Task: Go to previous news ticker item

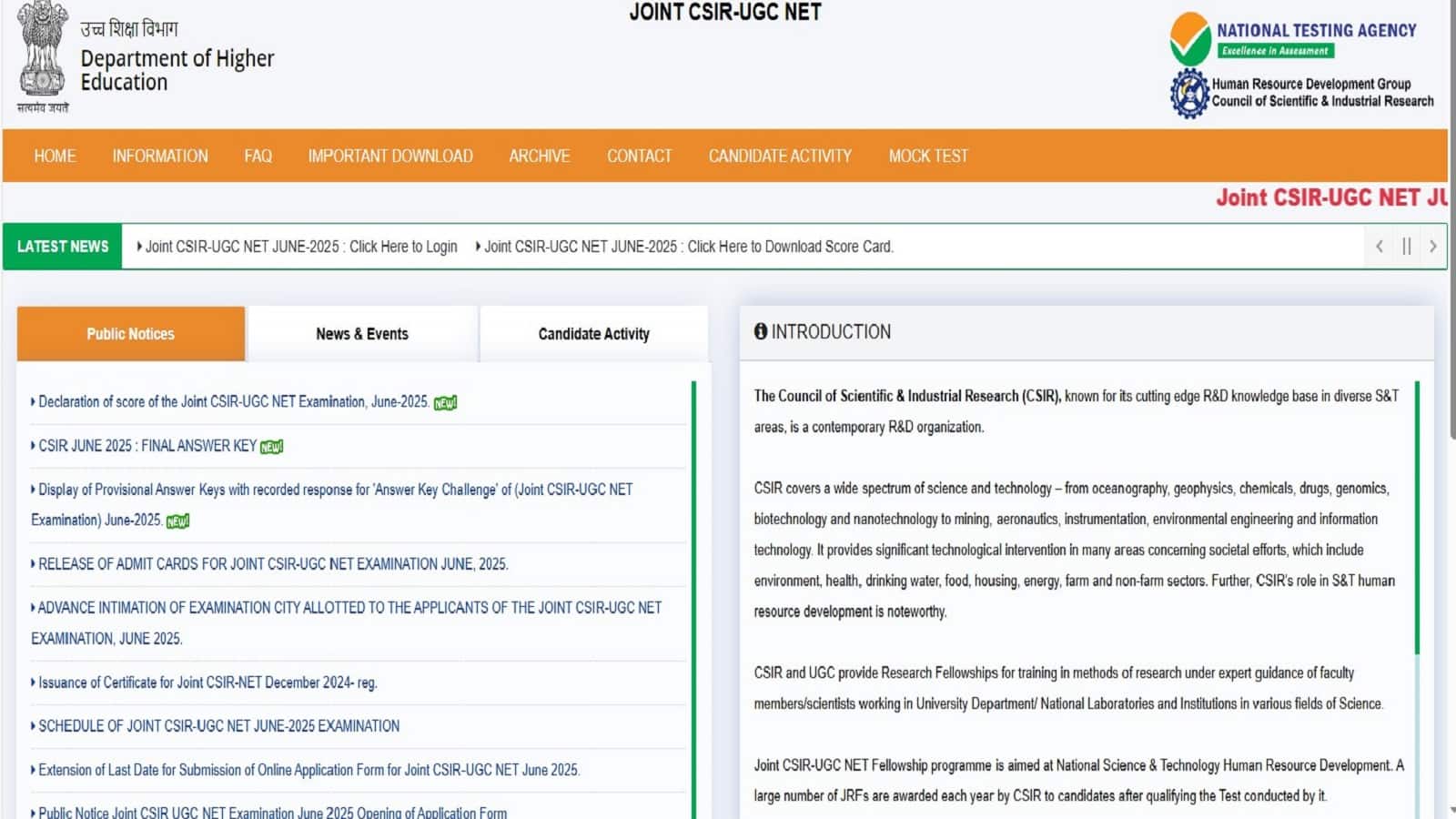Action: [x=1380, y=247]
